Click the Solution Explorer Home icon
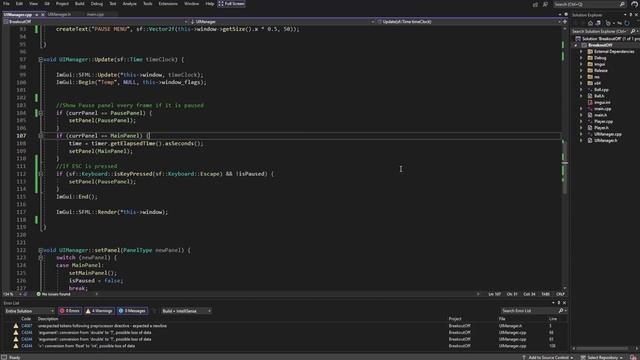The image size is (640, 360). [x=590, y=23]
